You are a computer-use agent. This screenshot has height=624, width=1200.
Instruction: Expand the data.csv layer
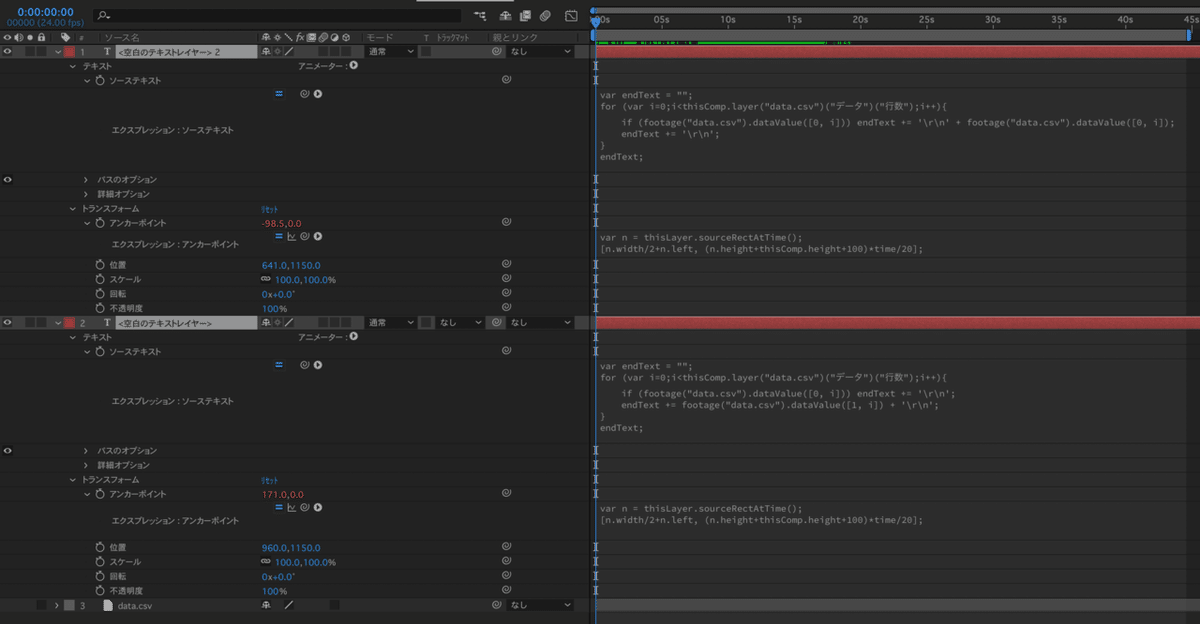click(58, 605)
